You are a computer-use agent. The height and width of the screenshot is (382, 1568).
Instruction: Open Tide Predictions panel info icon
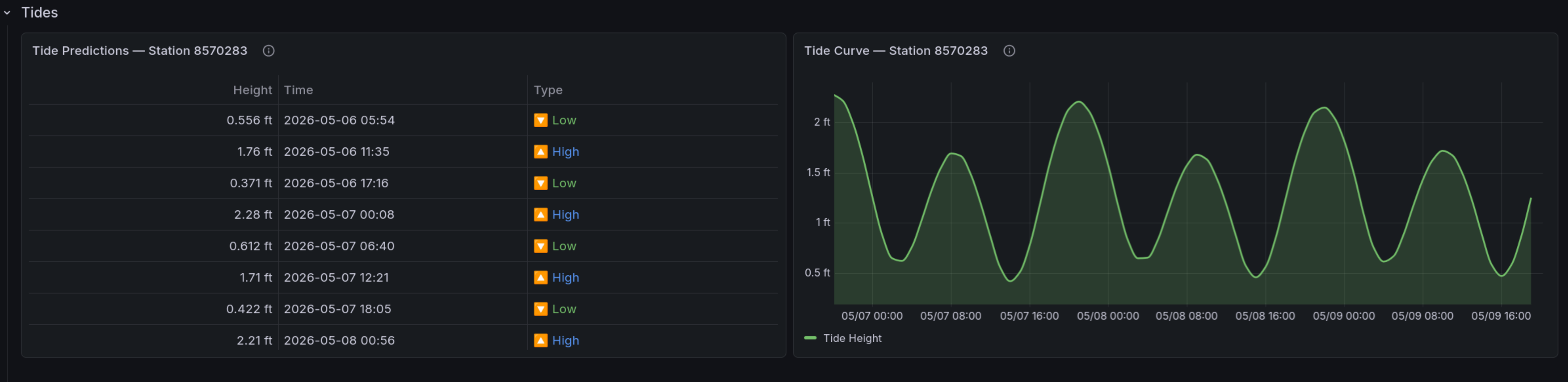[x=268, y=51]
